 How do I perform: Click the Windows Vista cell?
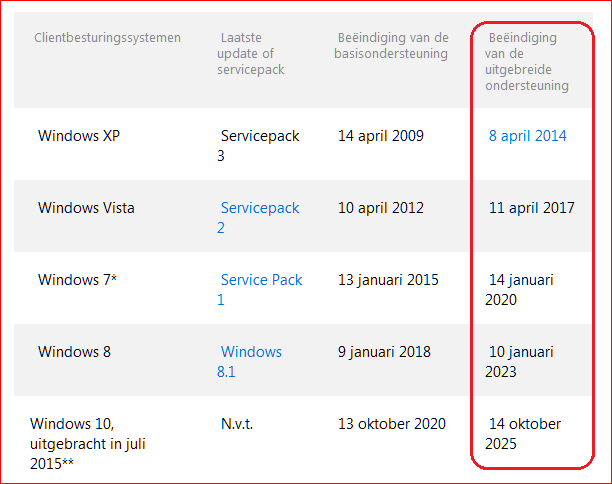click(x=86, y=208)
